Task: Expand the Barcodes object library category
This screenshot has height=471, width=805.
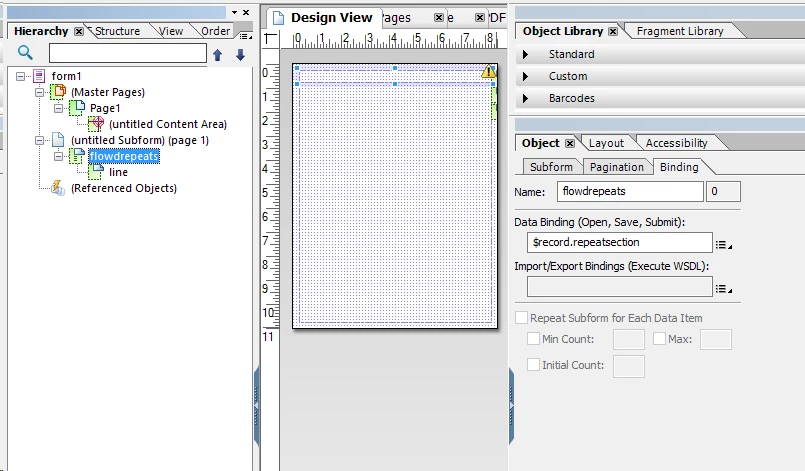Action: (x=525, y=98)
